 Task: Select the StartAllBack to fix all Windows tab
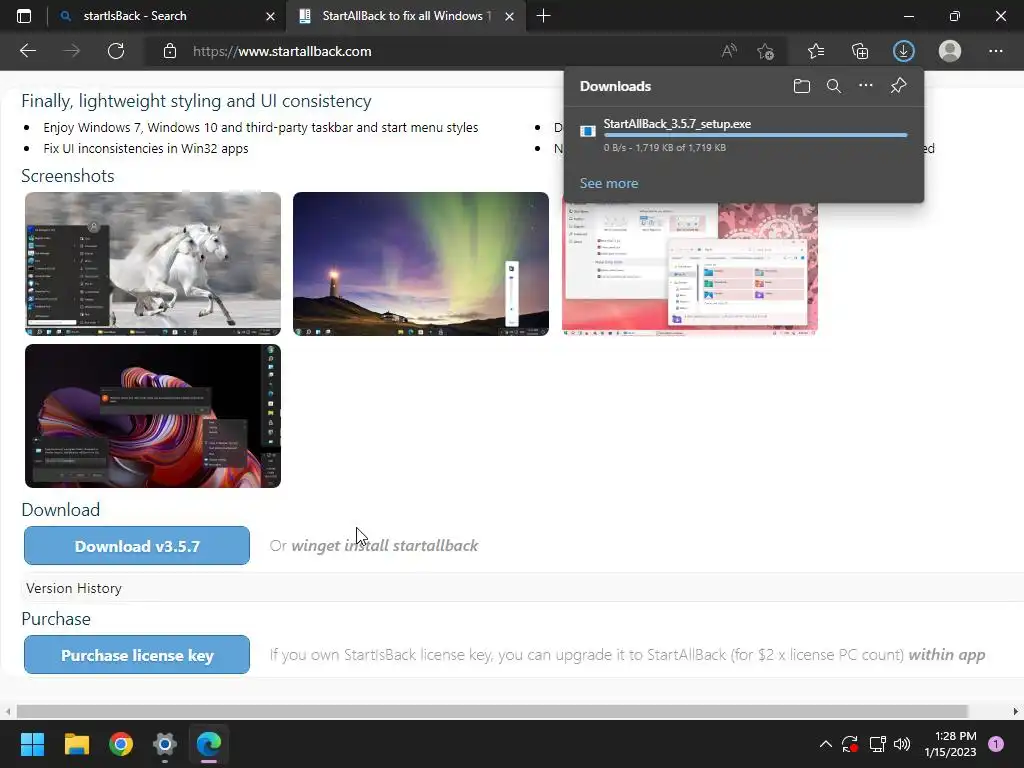pyautogui.click(x=406, y=16)
